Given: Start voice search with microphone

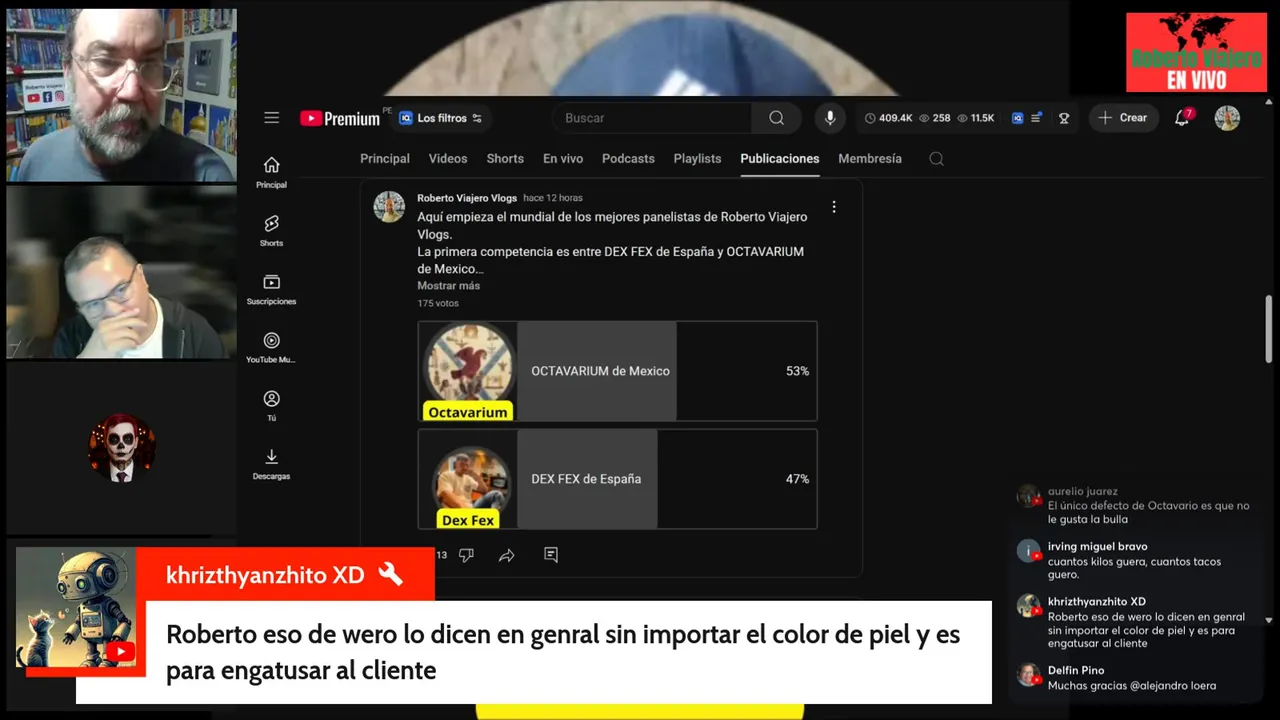Looking at the screenshot, I should [x=829, y=118].
